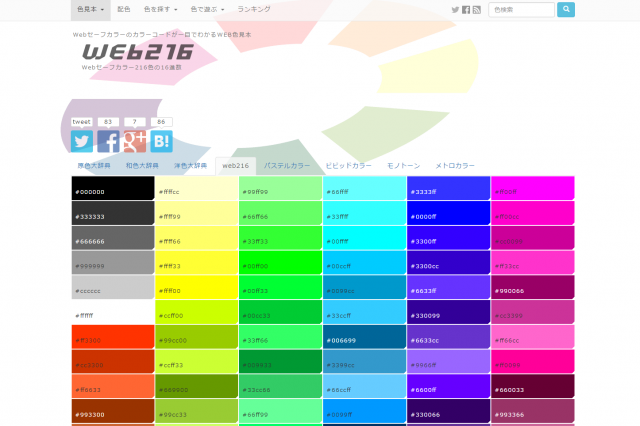Click the 7 Google Plus count
640x426 pixels.
(x=134, y=122)
